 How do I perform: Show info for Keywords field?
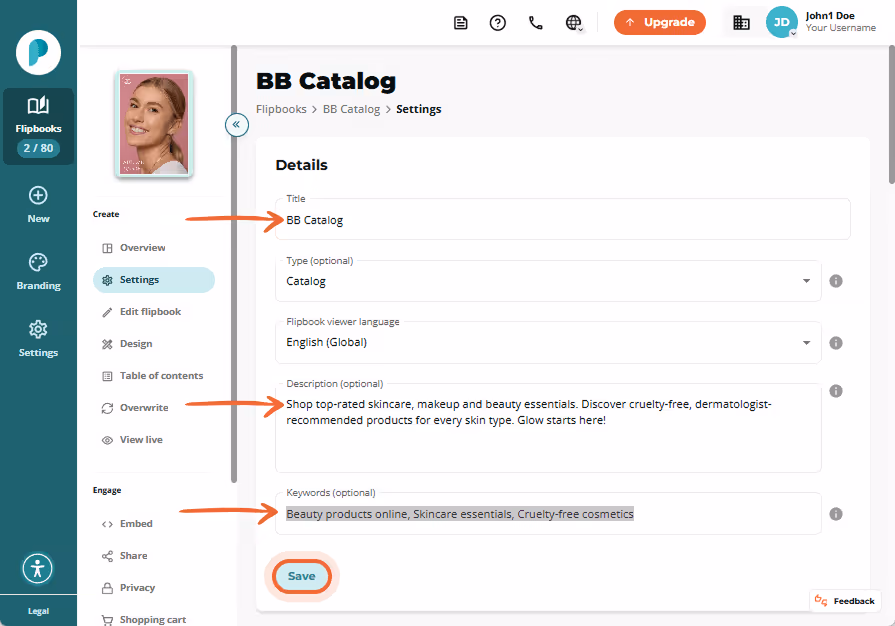coord(836,514)
